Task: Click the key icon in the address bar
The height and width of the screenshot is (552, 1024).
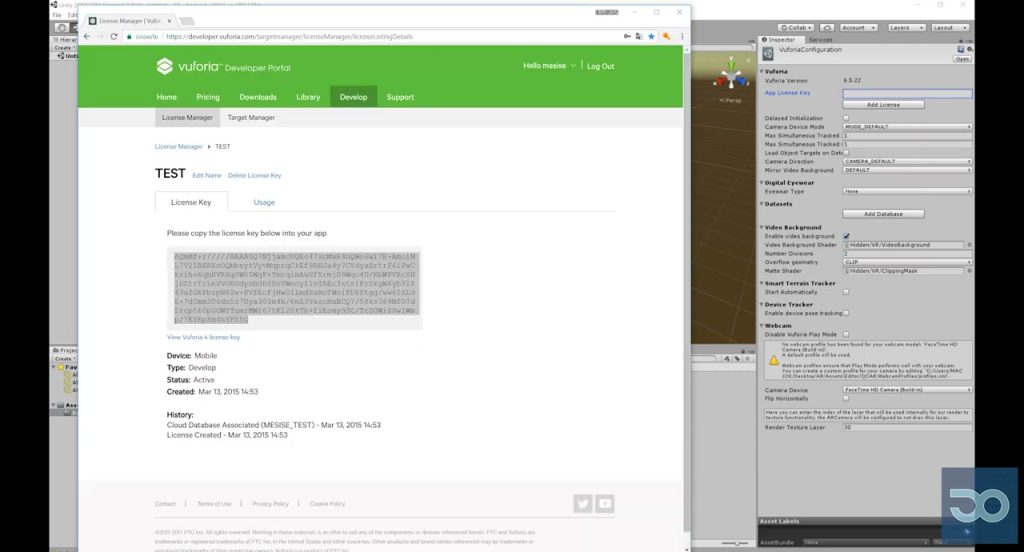Action: point(627,37)
